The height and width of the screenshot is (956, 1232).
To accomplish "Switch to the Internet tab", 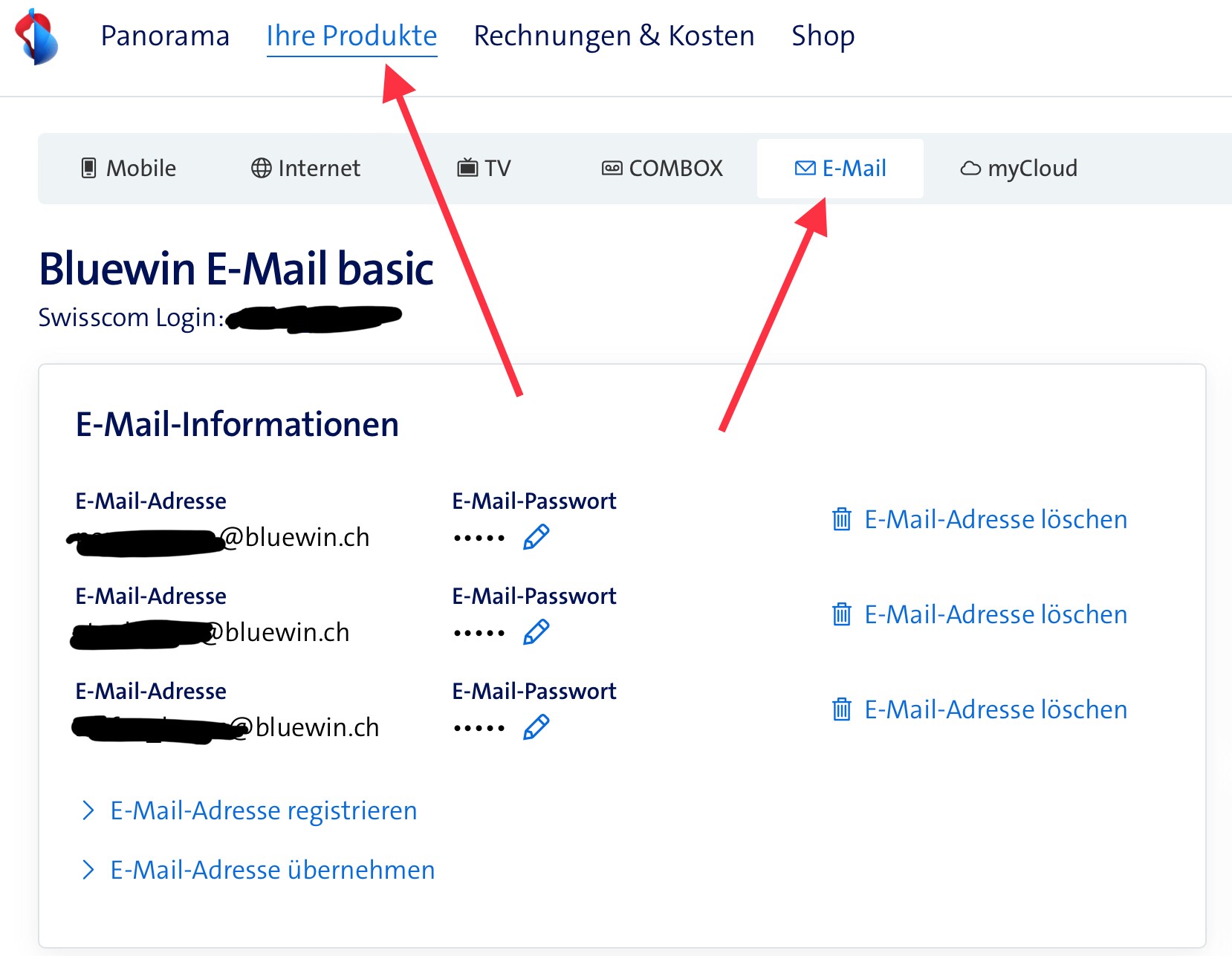I will pyautogui.click(x=305, y=169).
